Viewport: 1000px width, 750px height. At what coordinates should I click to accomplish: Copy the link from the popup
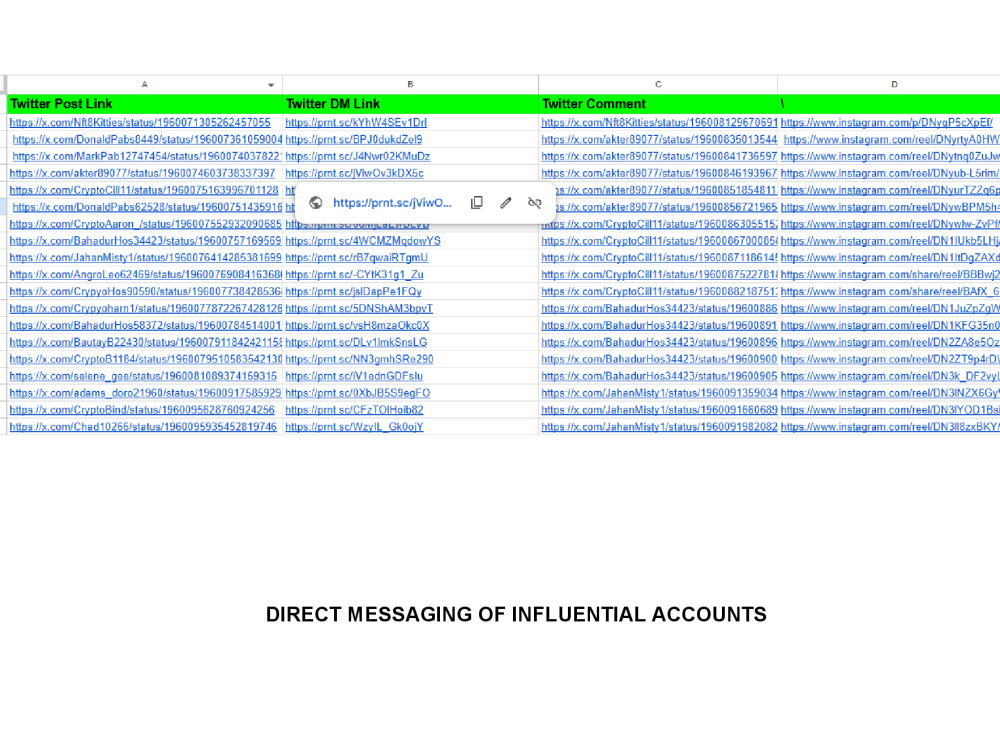[x=476, y=203]
